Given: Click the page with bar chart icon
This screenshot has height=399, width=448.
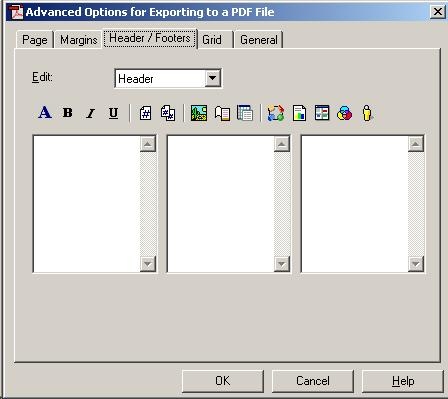Looking at the screenshot, I should pyautogui.click(x=299, y=113).
